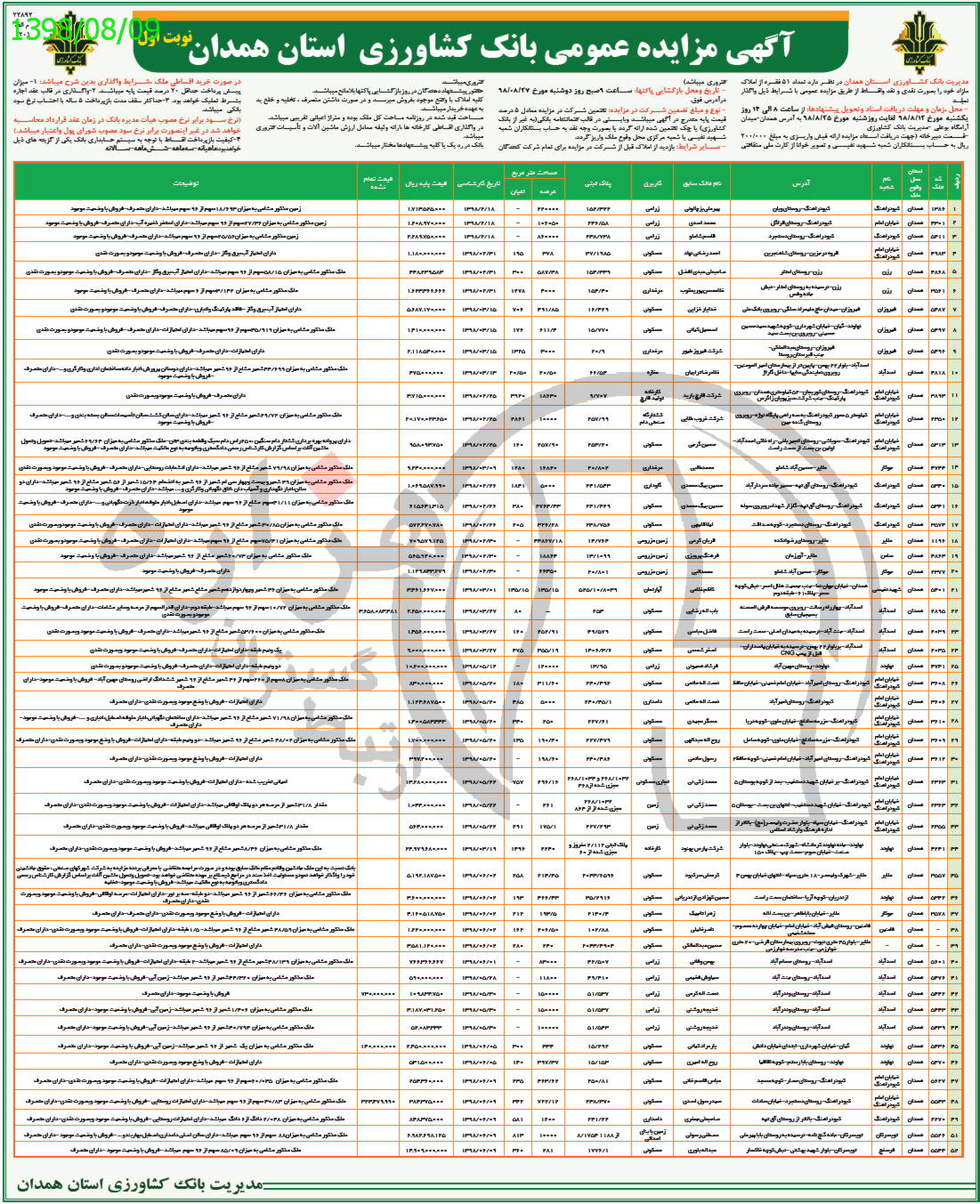Click the 'آدرس' column header
This screenshot has width=980, height=1204.
pyautogui.click(x=799, y=182)
